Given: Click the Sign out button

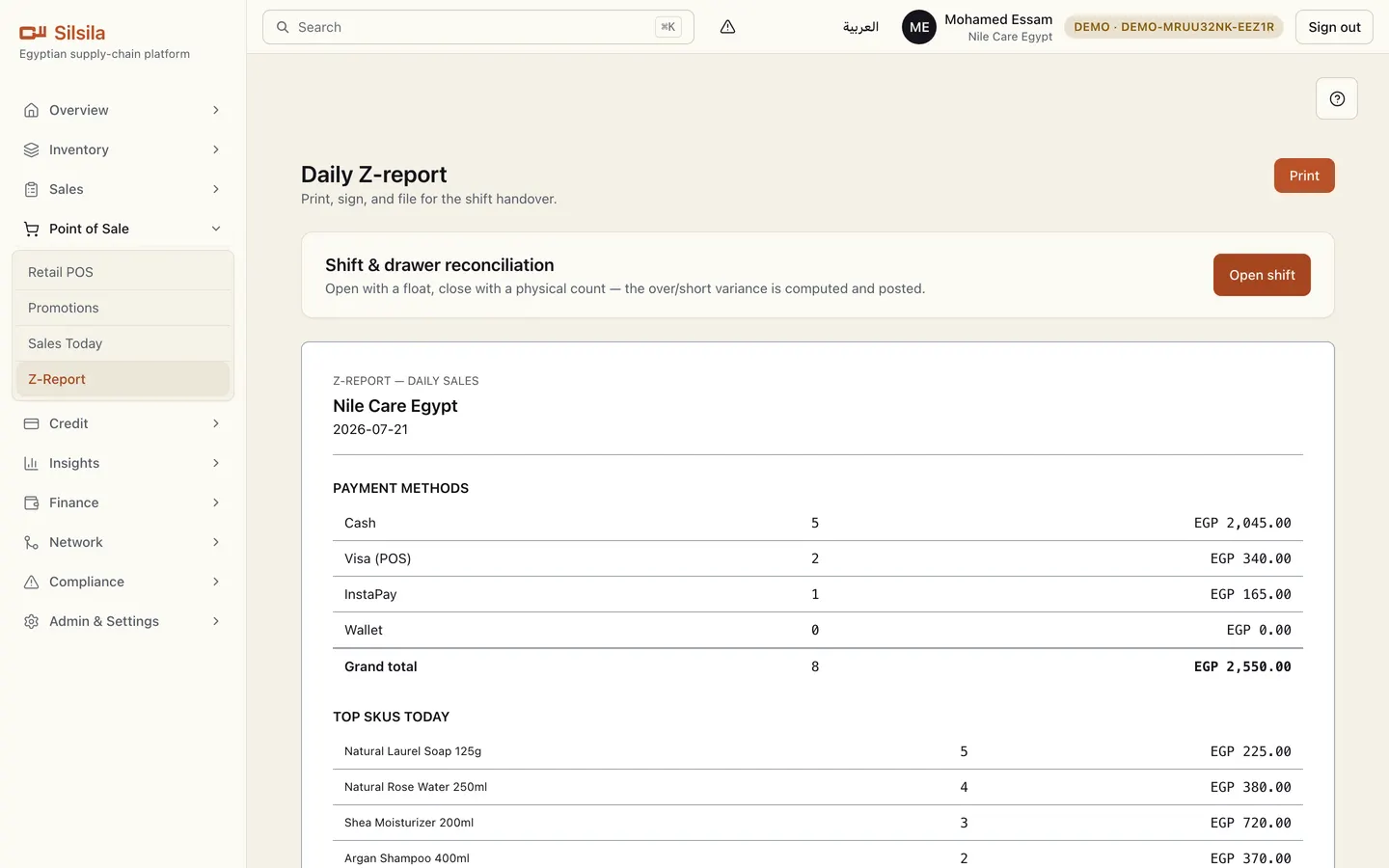Looking at the screenshot, I should 1334,27.
